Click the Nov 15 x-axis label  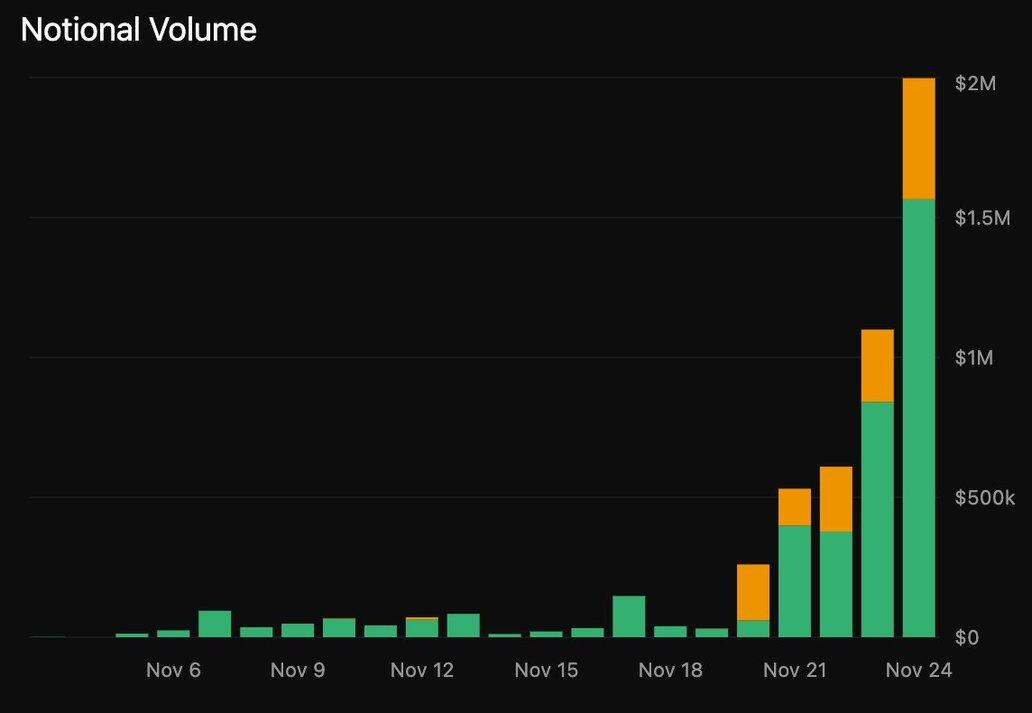pos(546,670)
